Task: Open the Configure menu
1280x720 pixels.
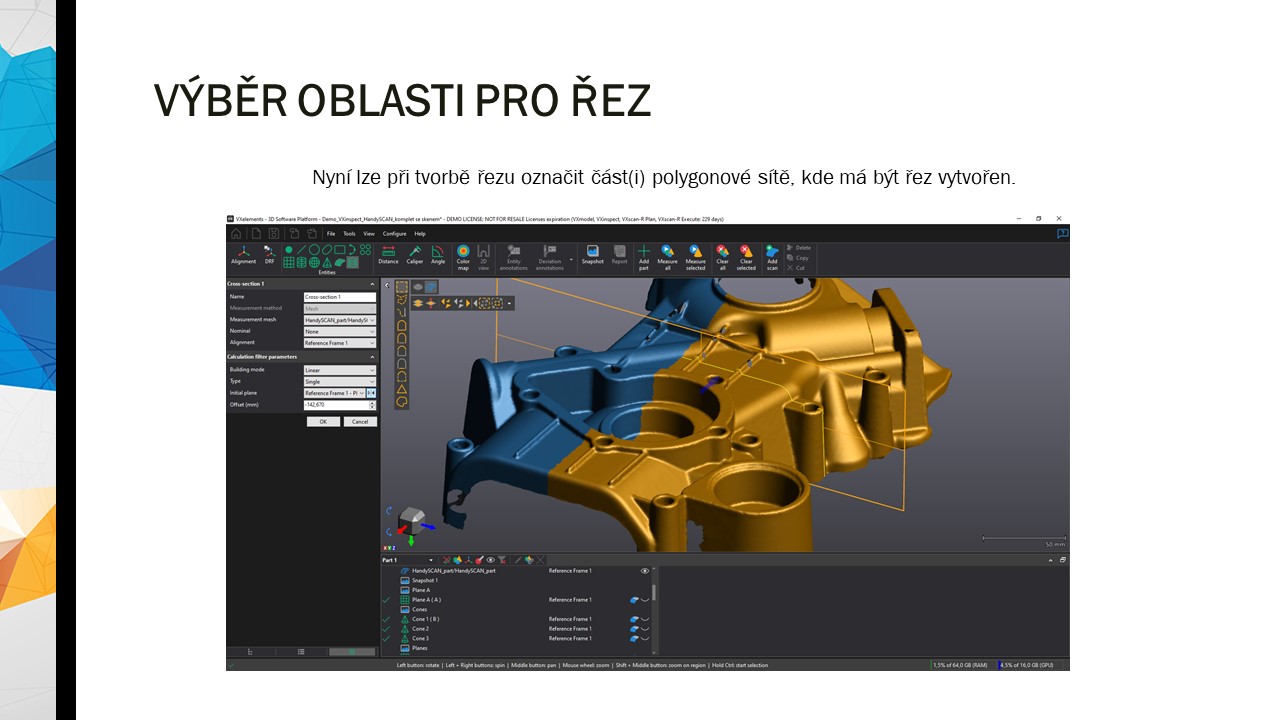Action: click(394, 233)
